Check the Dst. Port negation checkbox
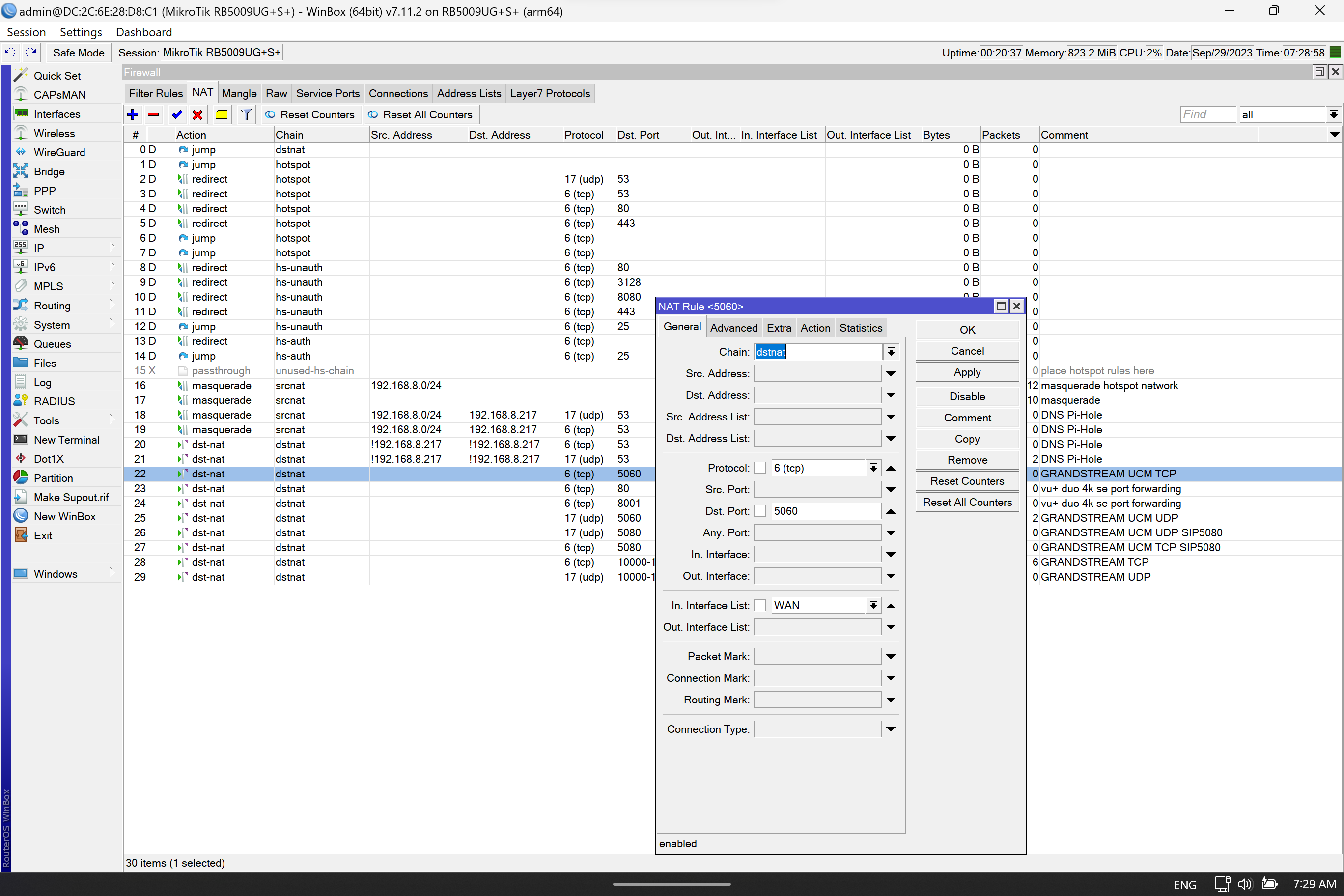Screen dimensions: 1344x896 pos(760,510)
